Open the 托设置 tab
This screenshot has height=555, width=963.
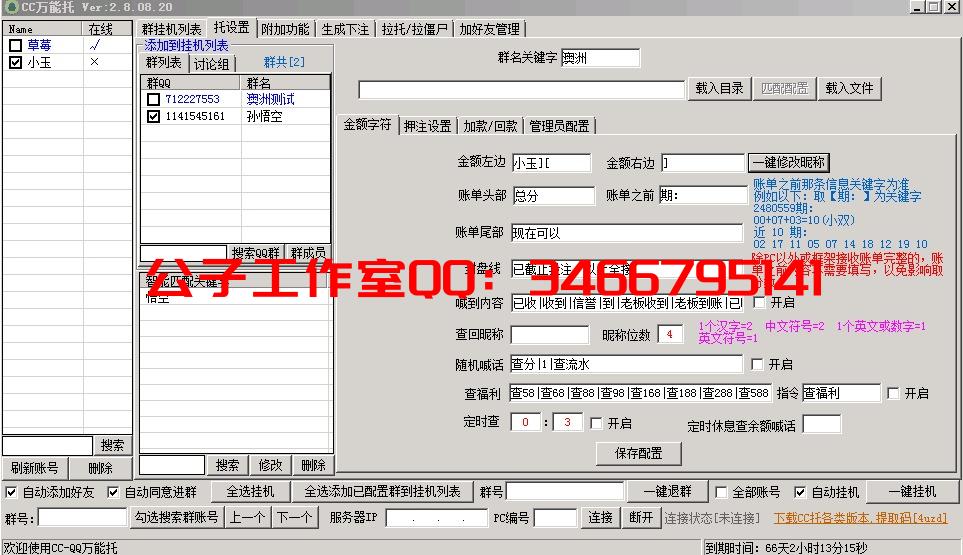coord(232,28)
